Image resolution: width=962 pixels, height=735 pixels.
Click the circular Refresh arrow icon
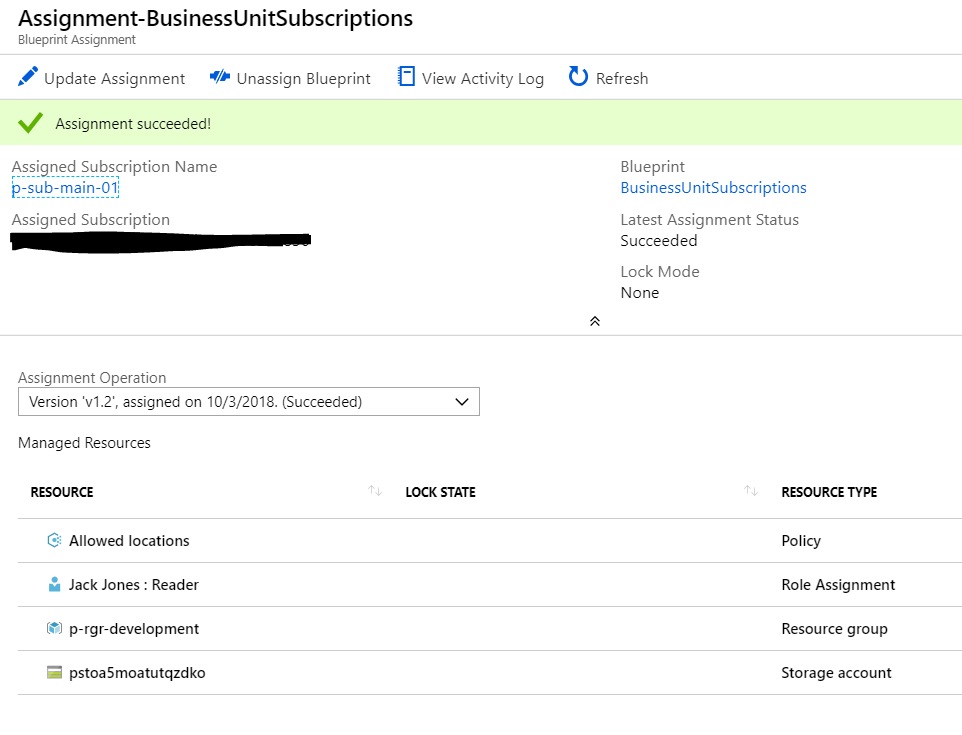(x=578, y=77)
